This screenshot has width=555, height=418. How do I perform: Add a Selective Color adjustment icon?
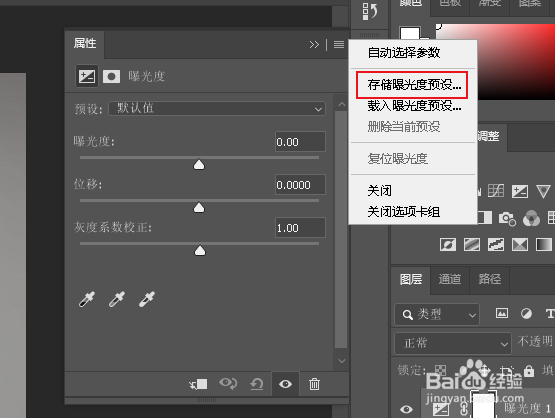click(520, 245)
